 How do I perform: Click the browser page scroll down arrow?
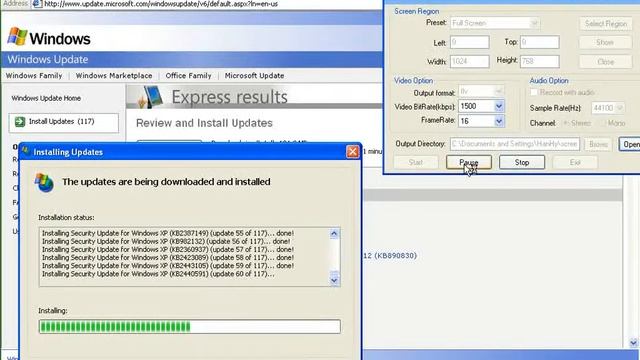click(x=633, y=343)
